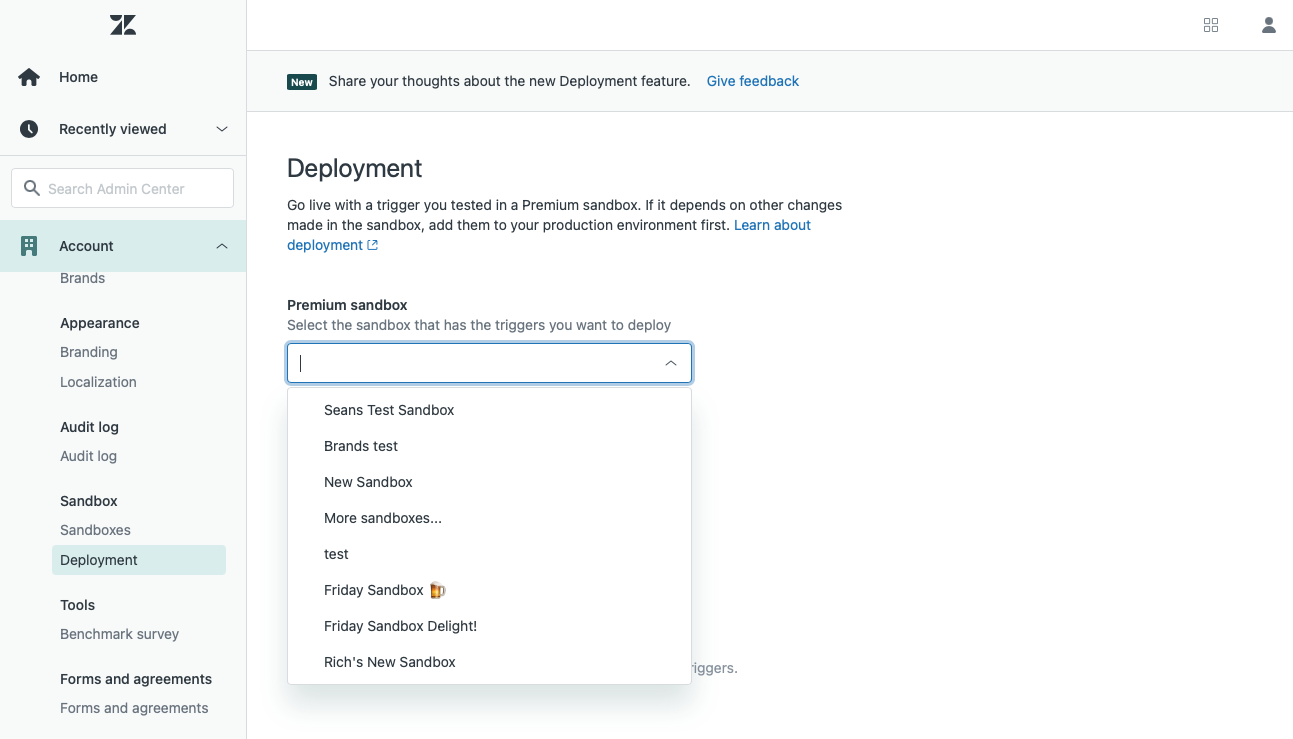This screenshot has width=1293, height=739.
Task: Click the Give feedback link
Action: 752,81
